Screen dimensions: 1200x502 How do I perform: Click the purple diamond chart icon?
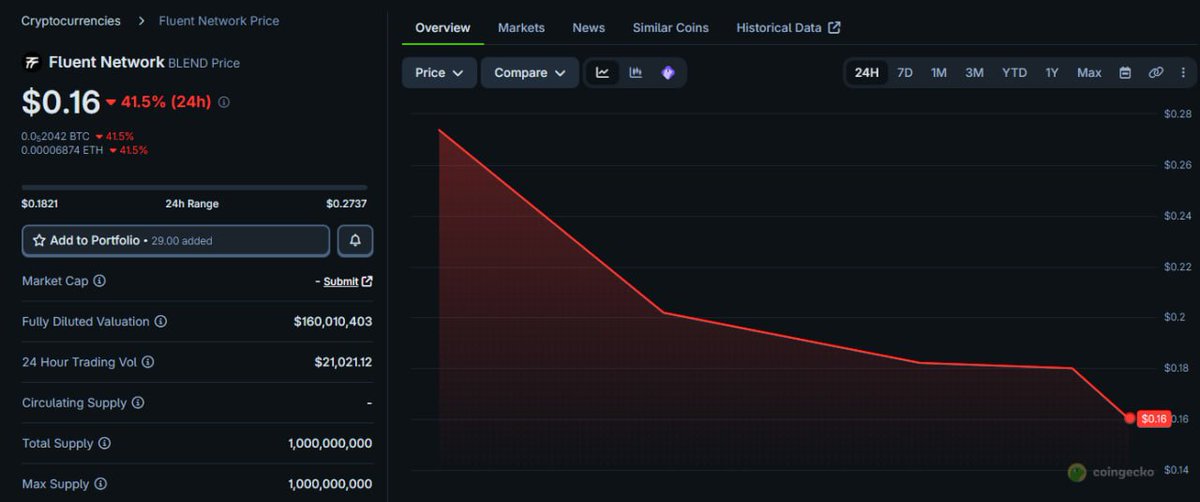point(668,73)
